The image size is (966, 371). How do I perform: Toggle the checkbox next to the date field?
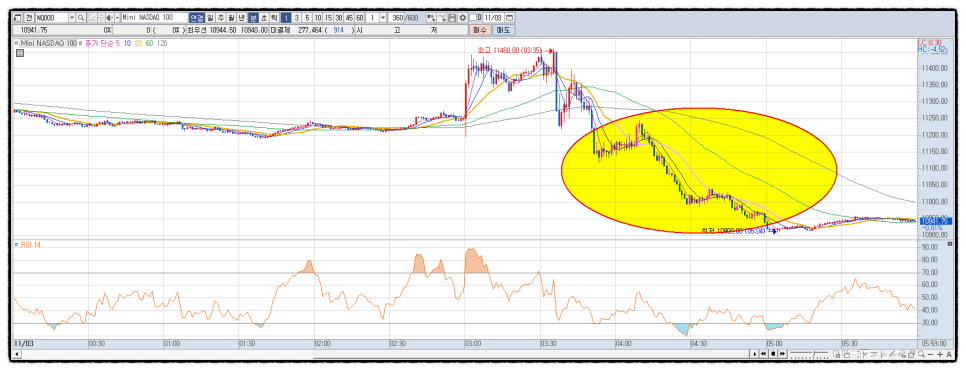(473, 17)
